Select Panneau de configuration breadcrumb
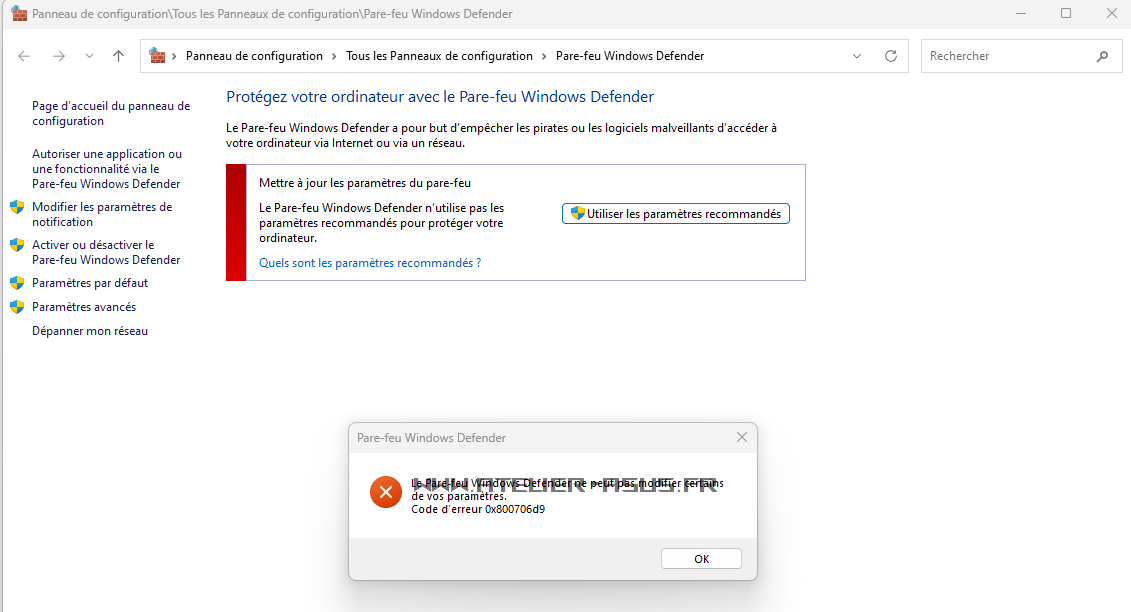Screen dimensions: 1131x612 pos(254,57)
